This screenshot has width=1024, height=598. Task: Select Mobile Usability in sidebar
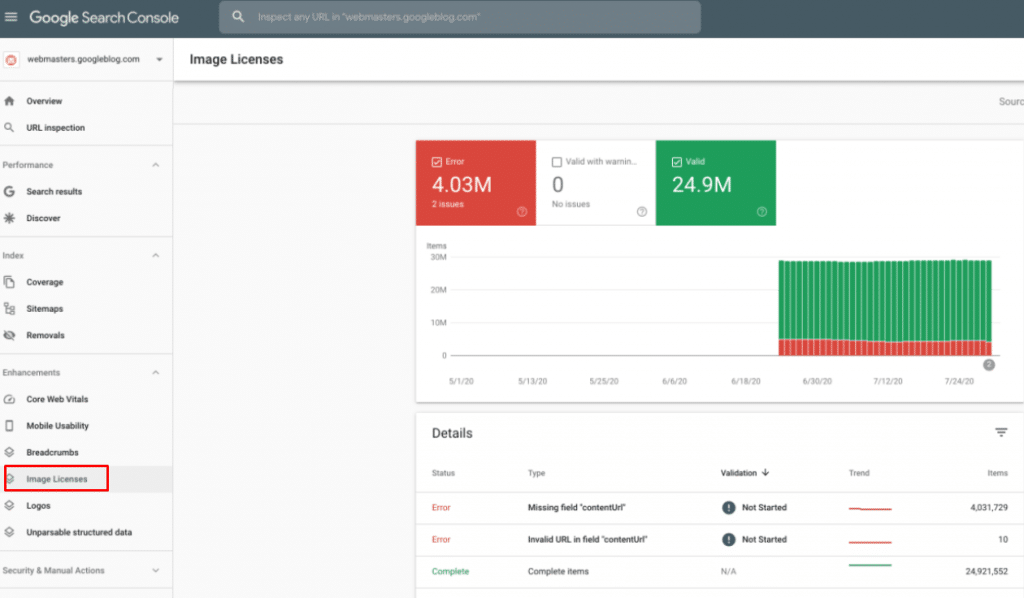[57, 426]
